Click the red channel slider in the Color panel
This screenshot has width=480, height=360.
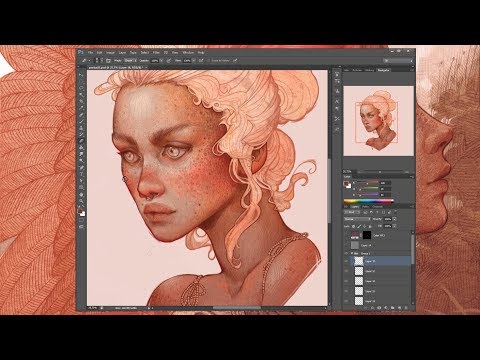368,183
